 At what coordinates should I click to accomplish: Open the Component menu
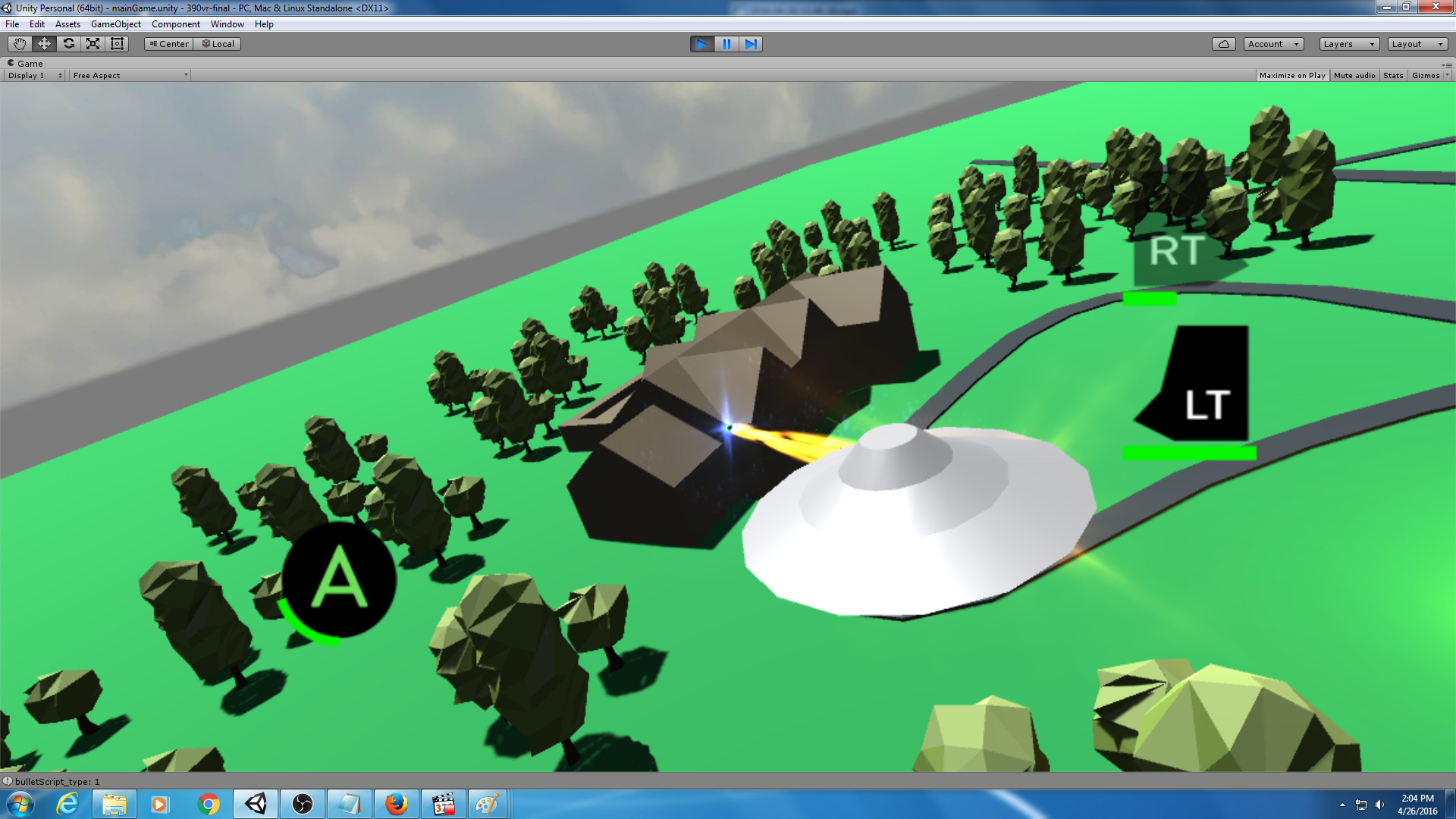[175, 24]
